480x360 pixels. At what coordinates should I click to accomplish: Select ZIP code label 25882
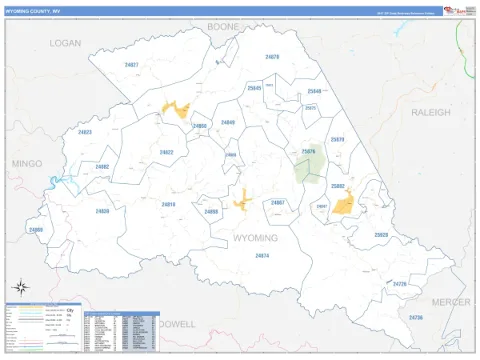338,186
